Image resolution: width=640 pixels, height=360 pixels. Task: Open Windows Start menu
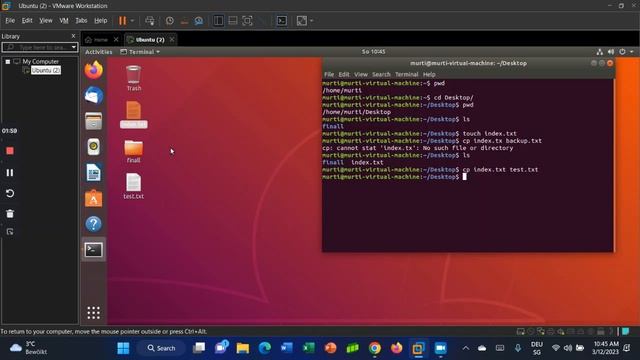[x=123, y=348]
